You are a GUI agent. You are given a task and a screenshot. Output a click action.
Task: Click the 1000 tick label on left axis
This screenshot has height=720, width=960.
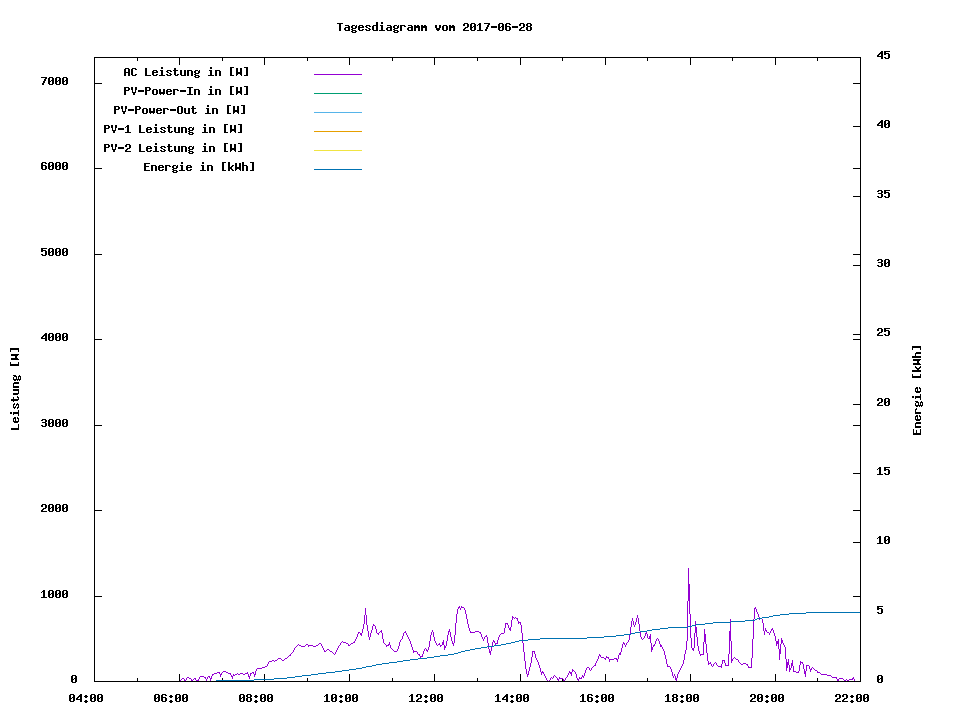53,595
